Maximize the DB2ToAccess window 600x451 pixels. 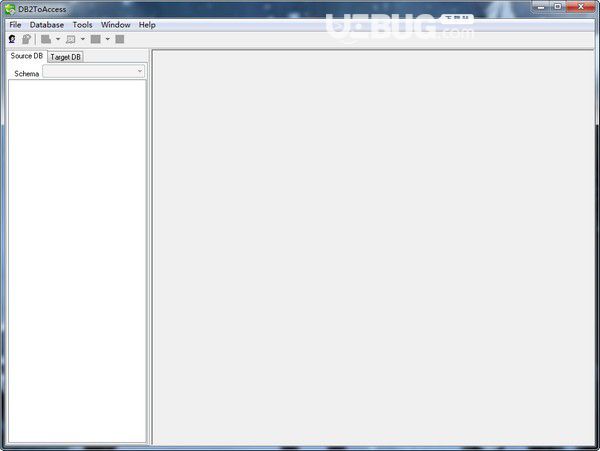[x=558, y=7]
